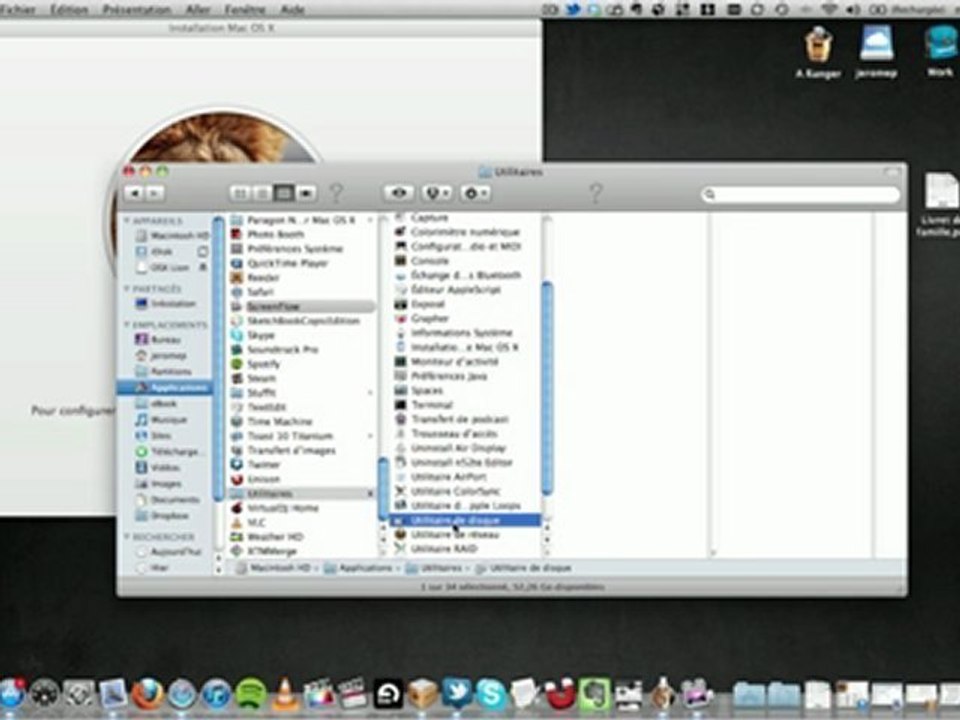Screen dimensions: 960x720
Task: Eject OSX Lion volume in sidebar
Action: point(203,268)
